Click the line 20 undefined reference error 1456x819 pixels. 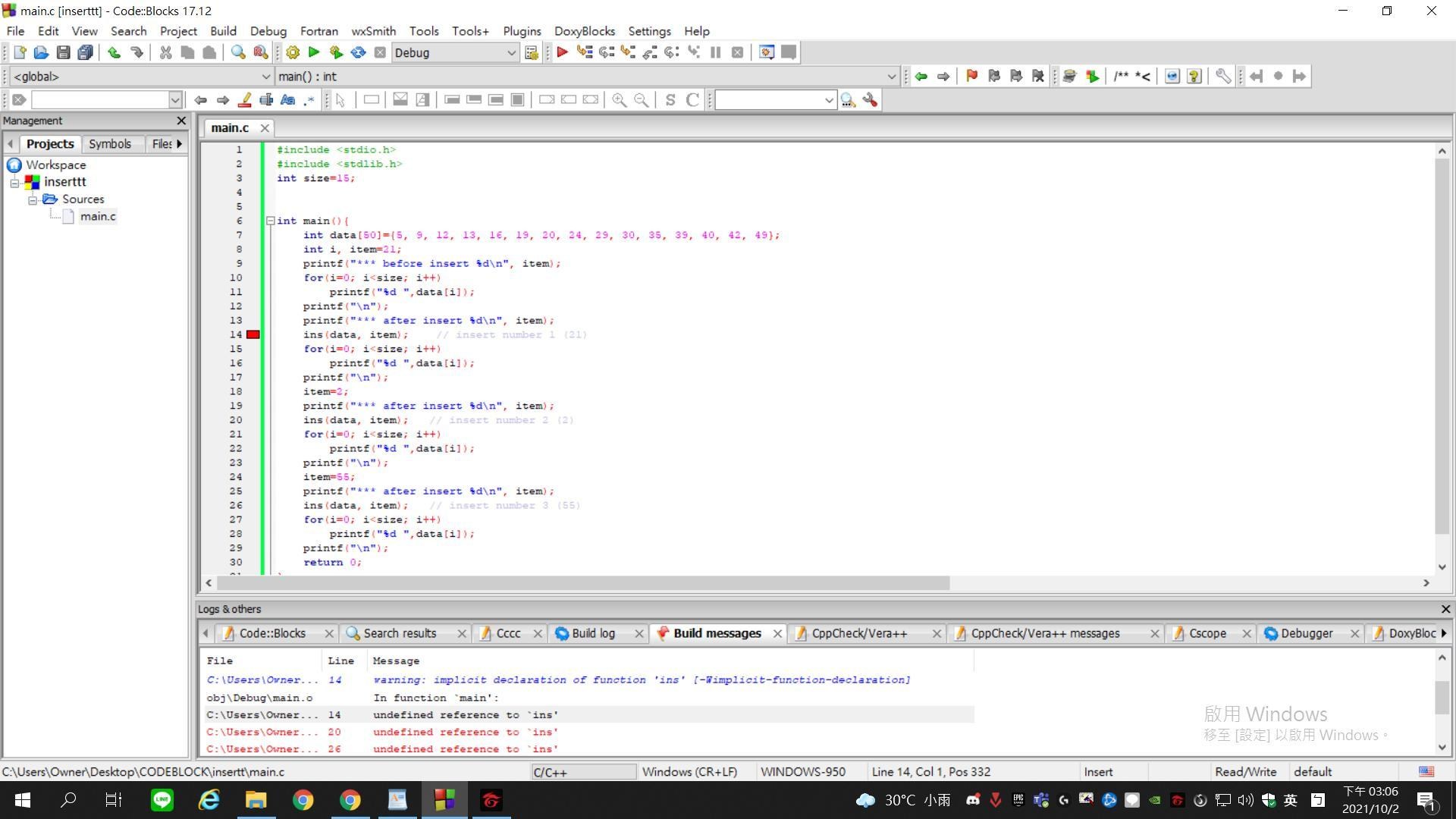pos(589,733)
